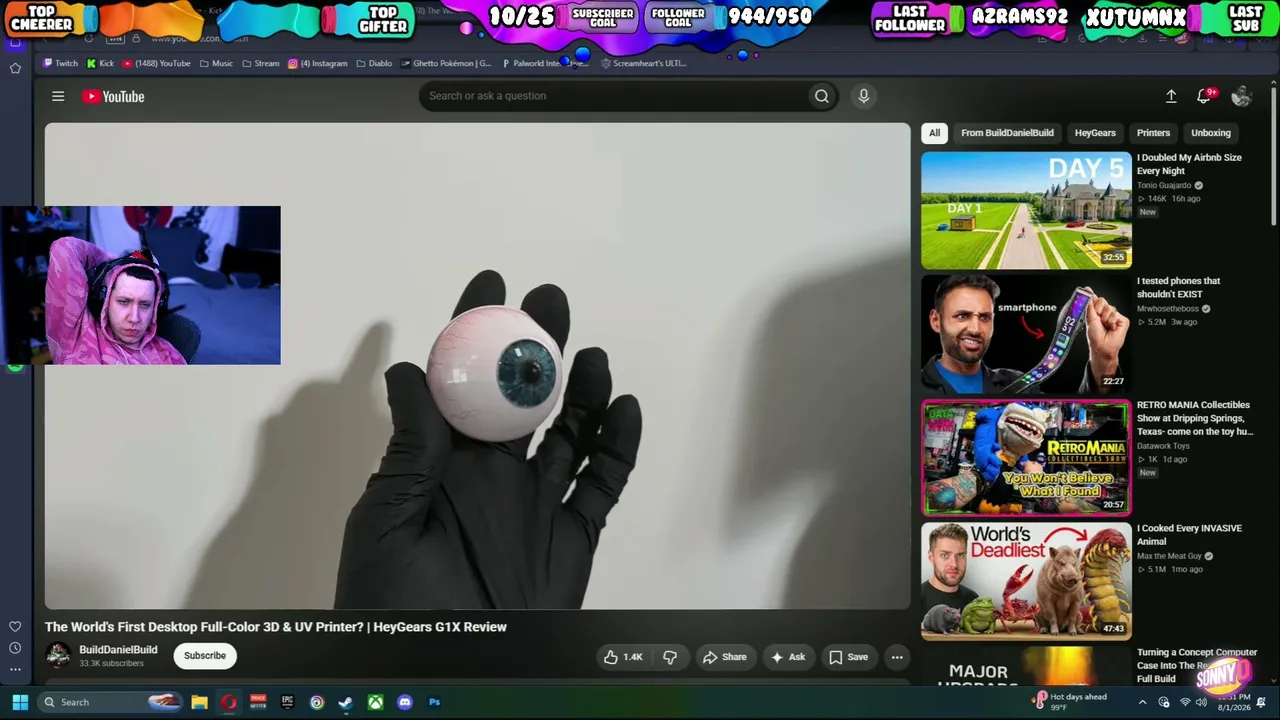Viewport: 1280px width, 720px height.
Task: Open the RetroMania video thumbnail
Action: (x=1026, y=458)
